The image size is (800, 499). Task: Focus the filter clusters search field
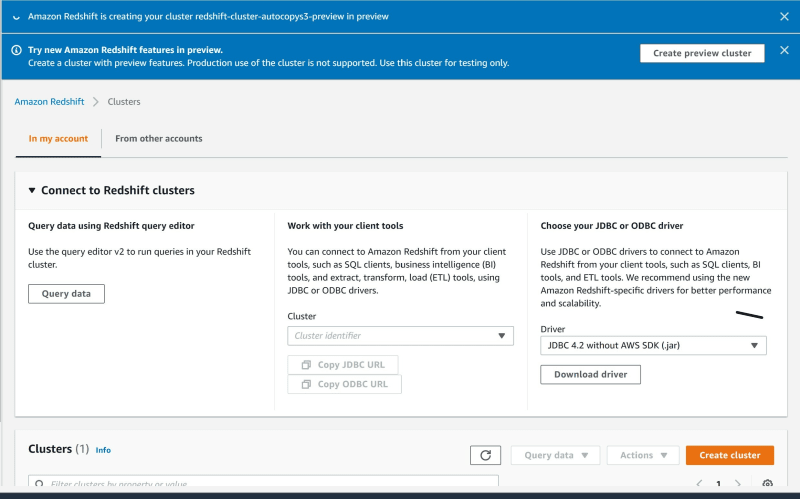pos(263,483)
